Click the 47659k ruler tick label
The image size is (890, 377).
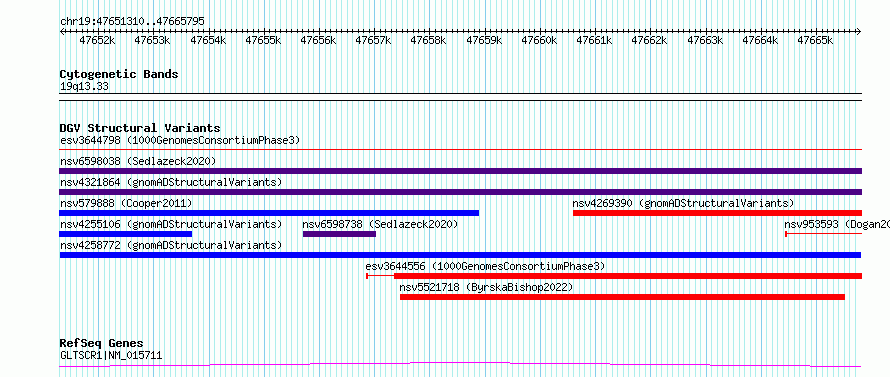(484, 40)
